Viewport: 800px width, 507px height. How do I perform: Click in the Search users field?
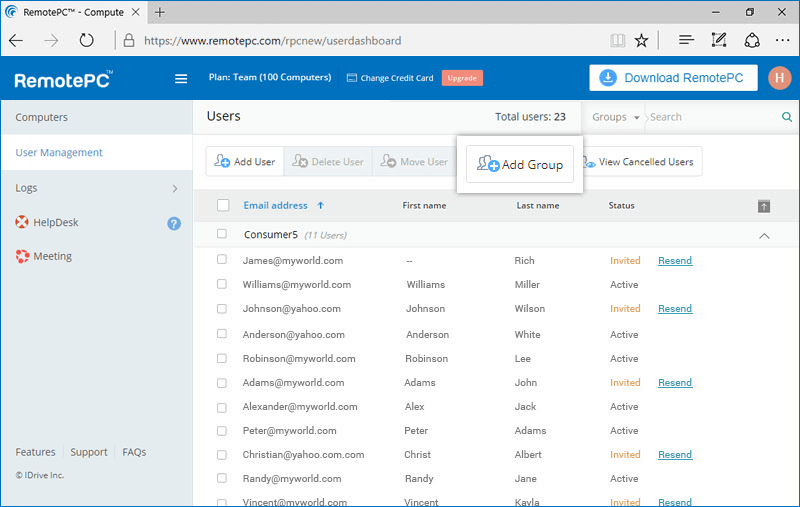tap(713, 117)
